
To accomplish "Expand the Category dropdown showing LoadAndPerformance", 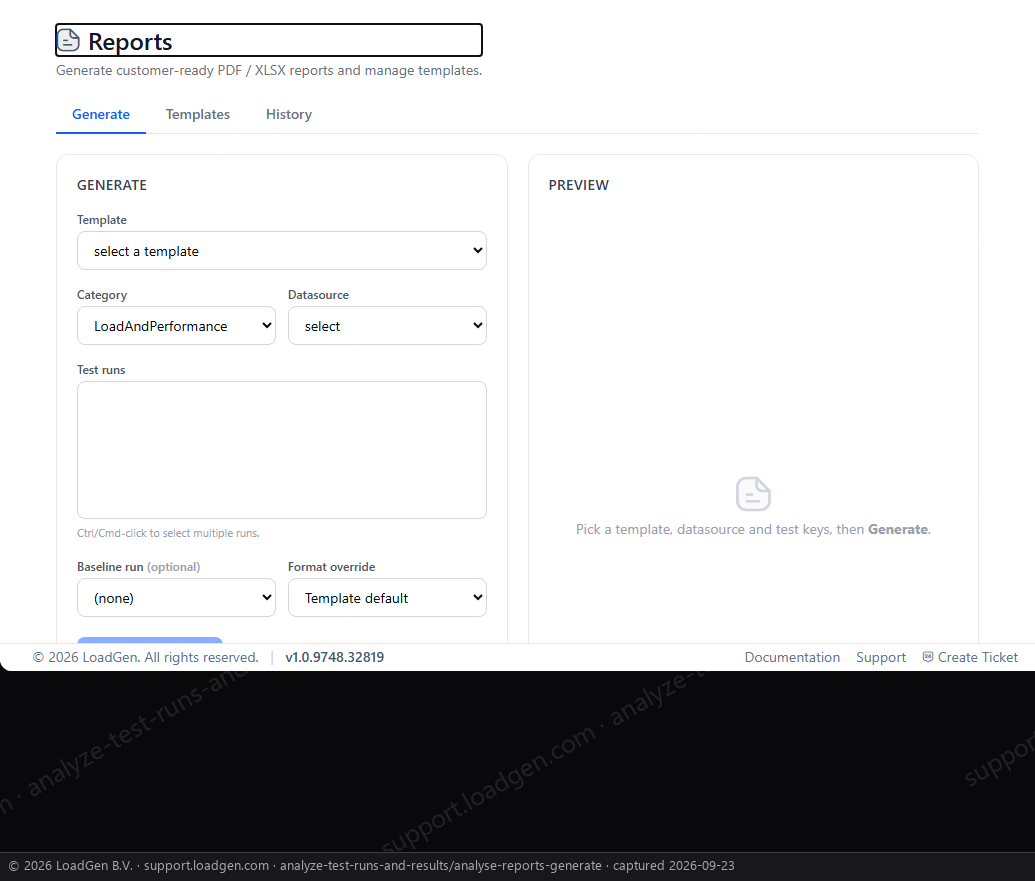I will coord(176,325).
